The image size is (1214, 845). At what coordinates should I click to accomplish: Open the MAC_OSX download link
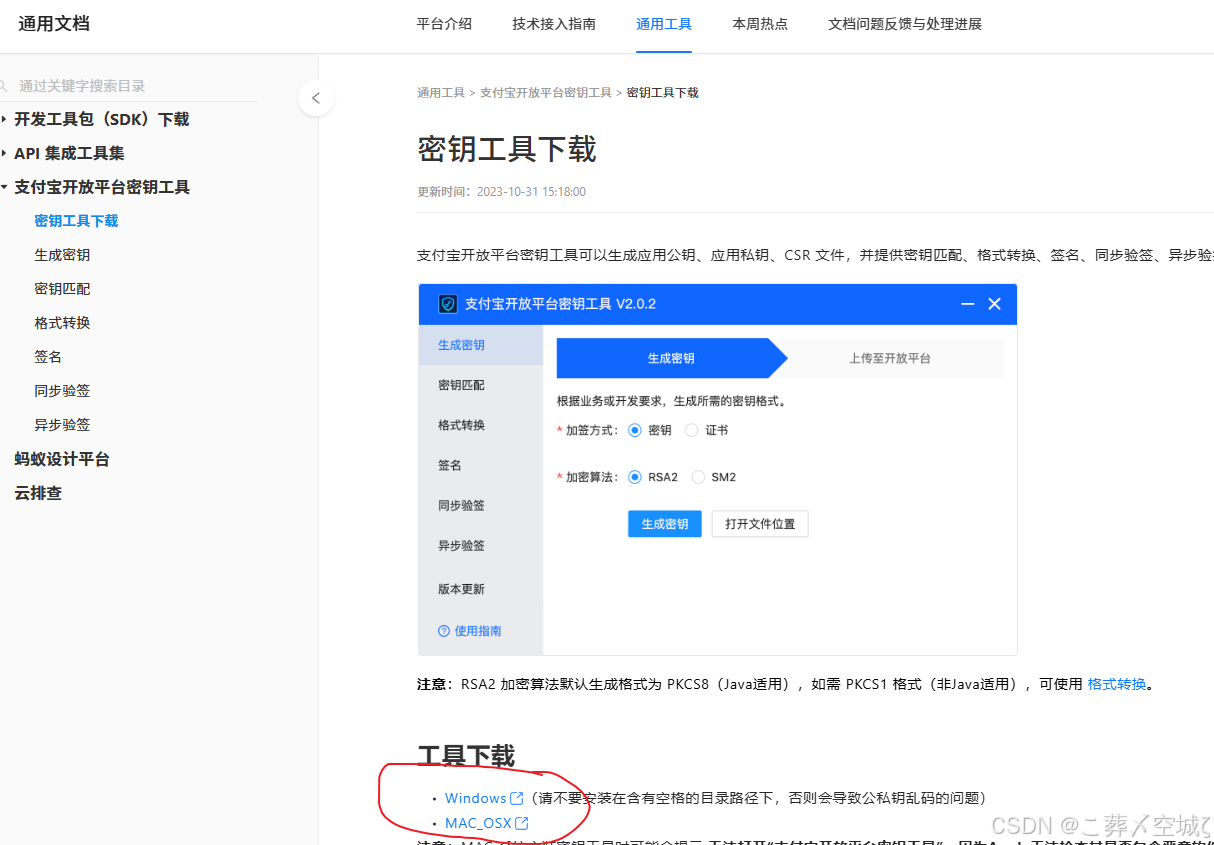click(478, 823)
